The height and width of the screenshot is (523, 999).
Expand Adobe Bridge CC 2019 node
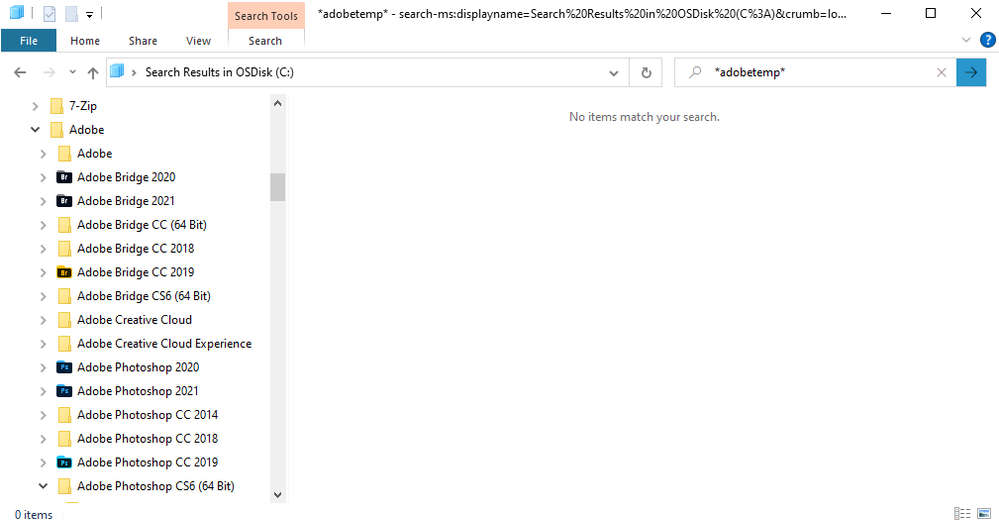pyautogui.click(x=43, y=273)
